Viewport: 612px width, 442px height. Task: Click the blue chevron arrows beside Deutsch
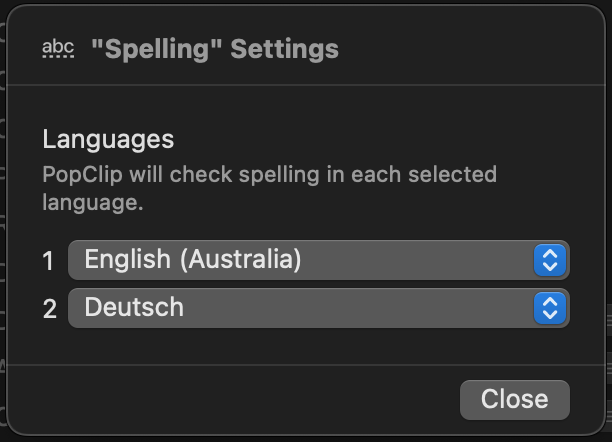549,308
